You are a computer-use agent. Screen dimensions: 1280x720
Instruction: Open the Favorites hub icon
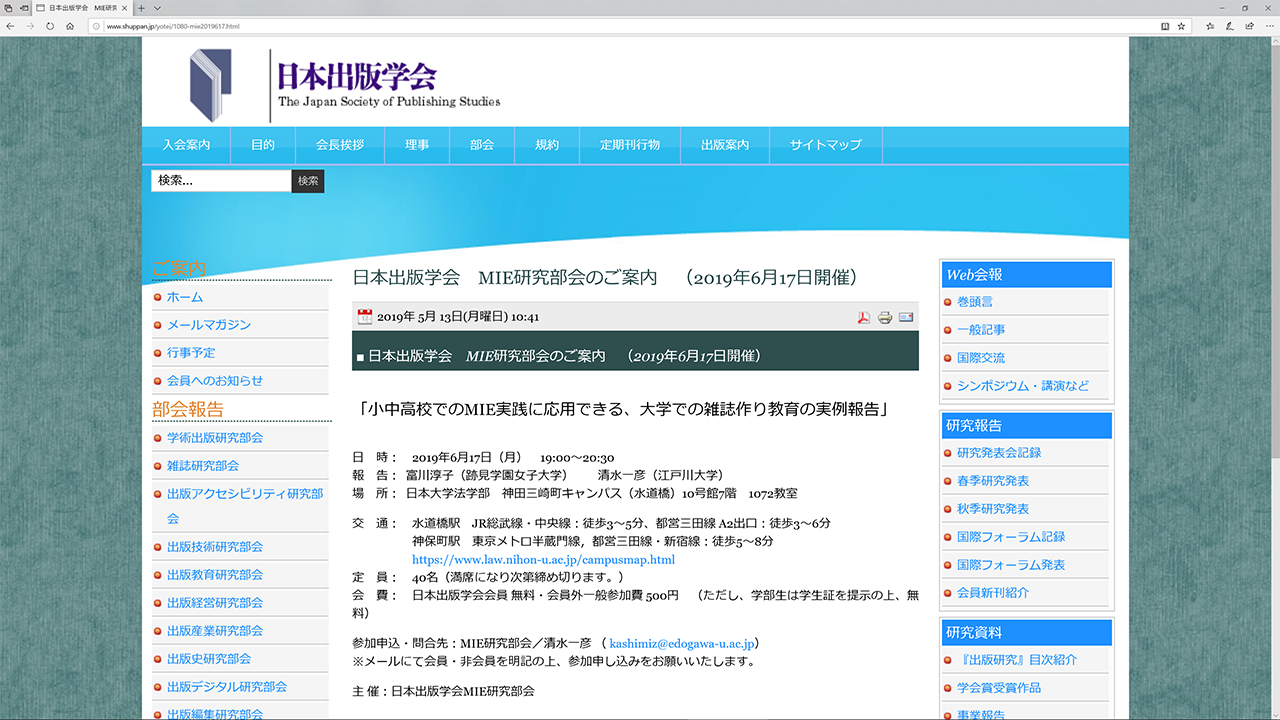pos(1209,25)
